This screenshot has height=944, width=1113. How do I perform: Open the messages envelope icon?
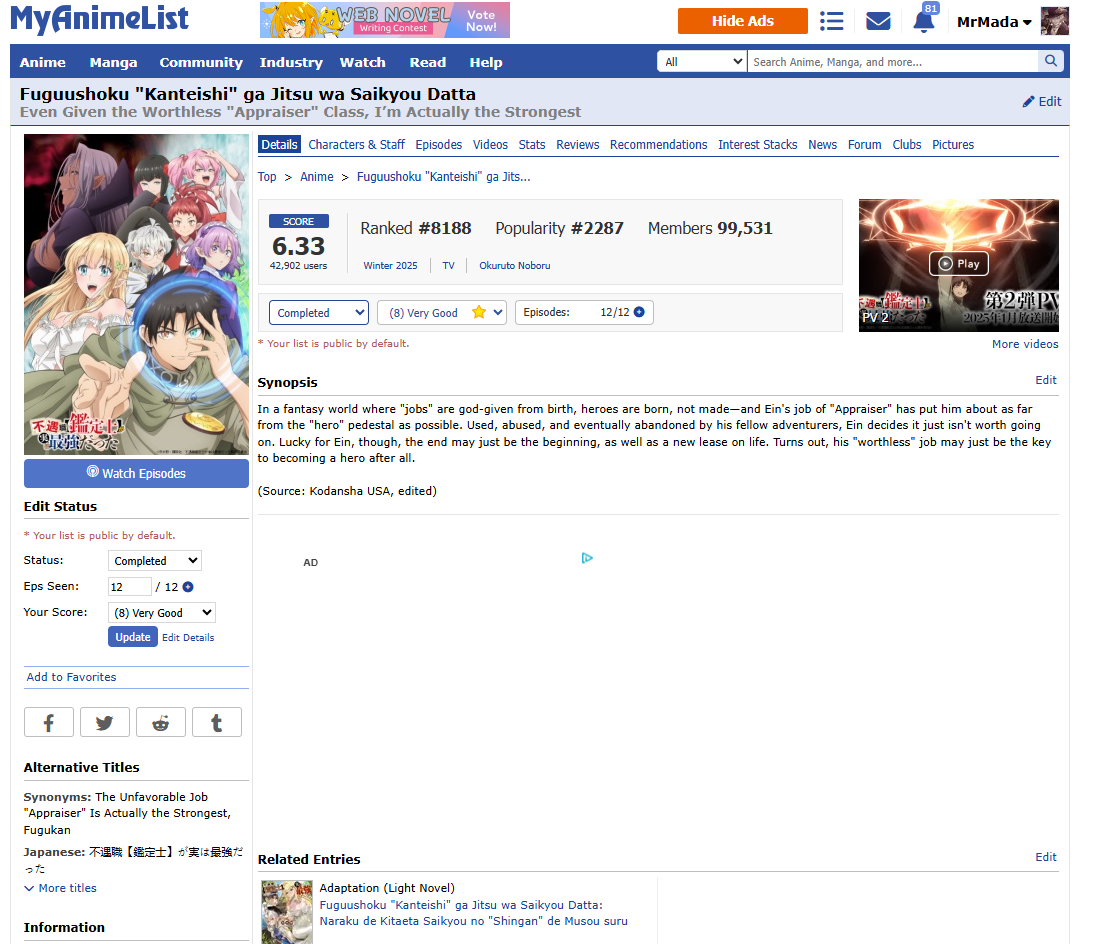(x=878, y=21)
